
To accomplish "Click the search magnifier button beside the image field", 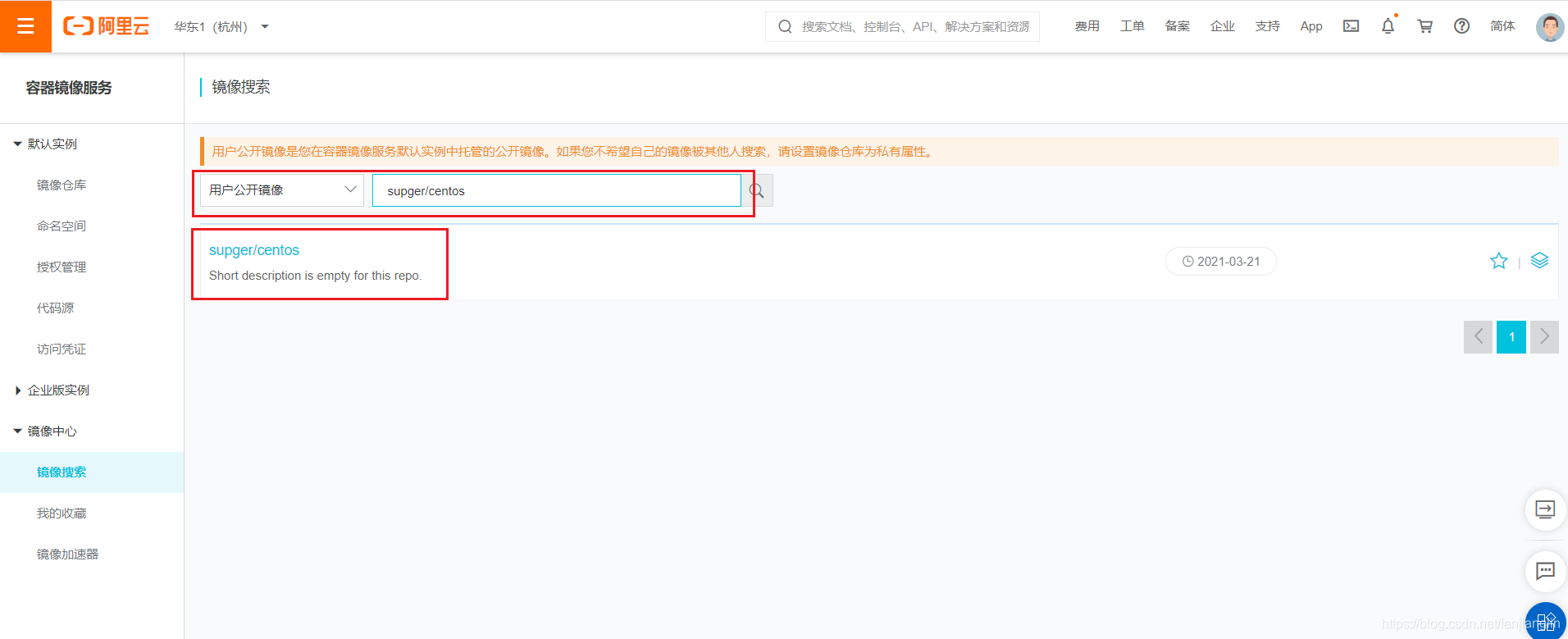I will click(757, 190).
